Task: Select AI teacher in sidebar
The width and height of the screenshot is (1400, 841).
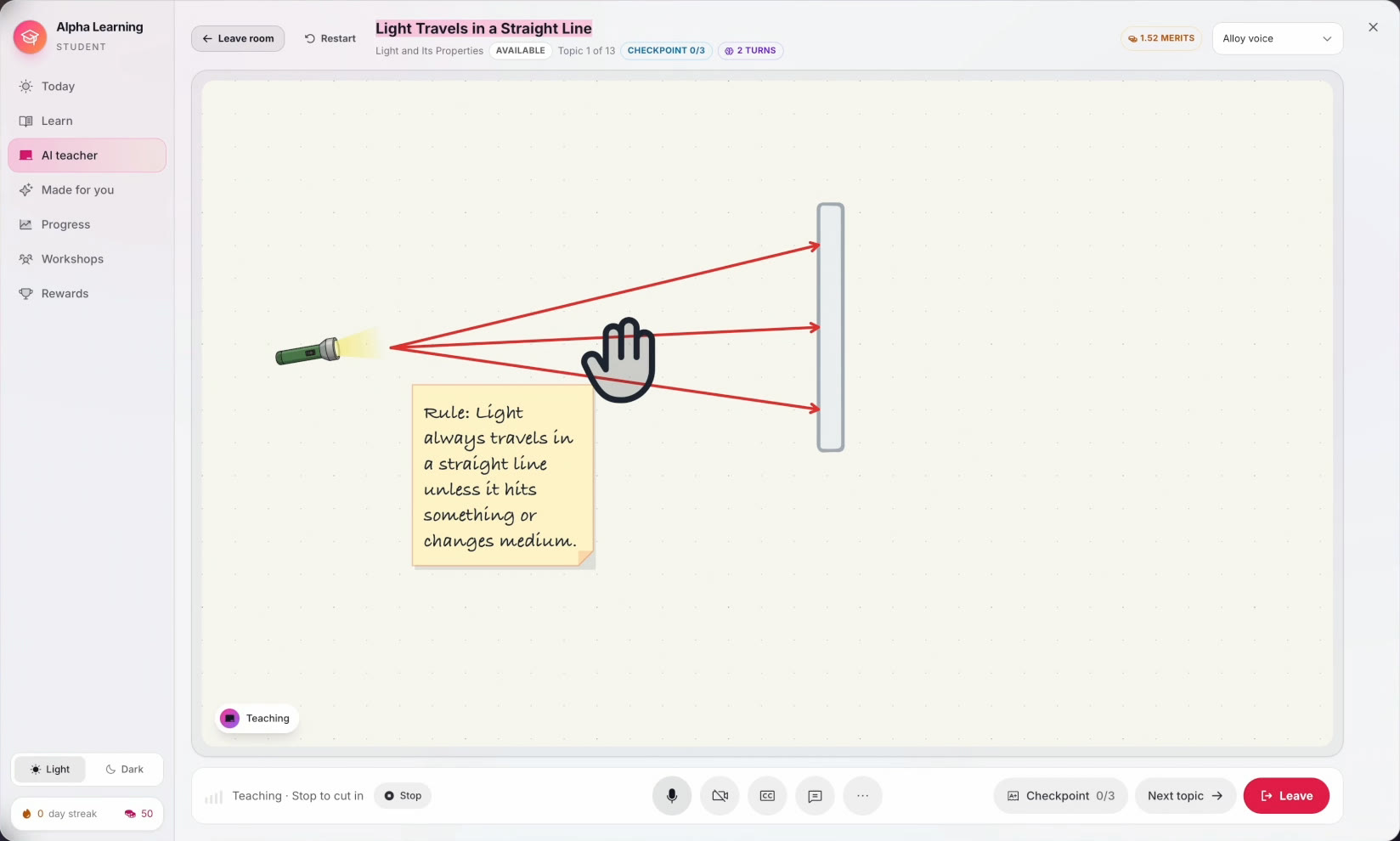Action: tap(87, 155)
